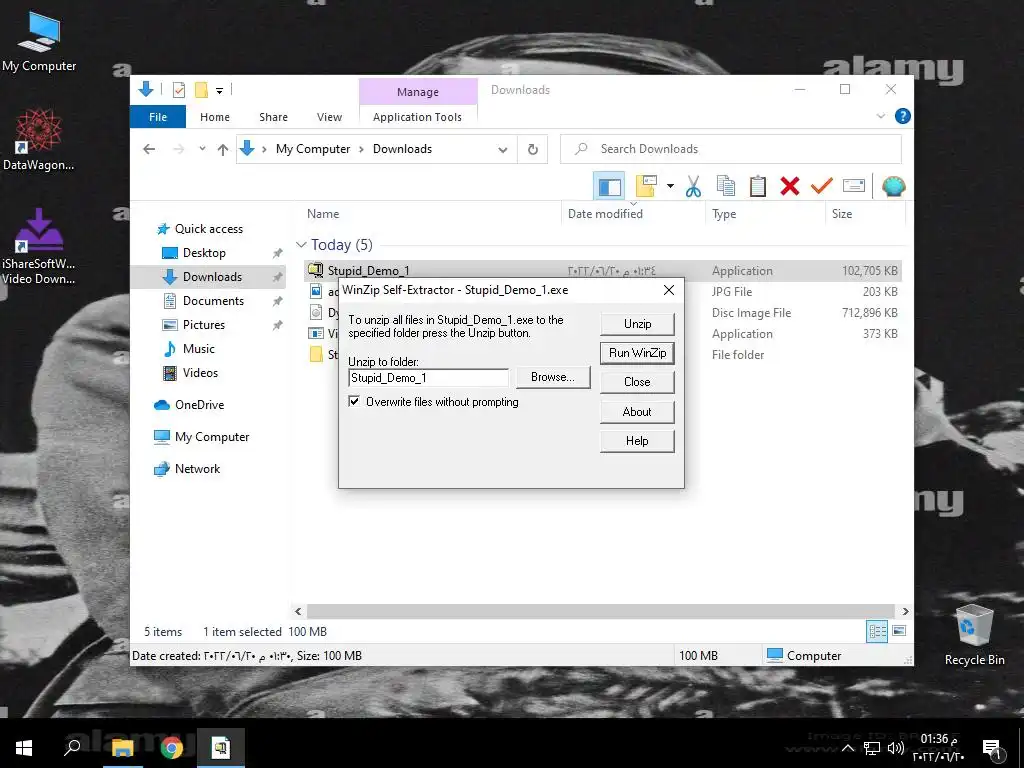
Task: Select OneDrive in navigation pane
Action: (x=199, y=405)
